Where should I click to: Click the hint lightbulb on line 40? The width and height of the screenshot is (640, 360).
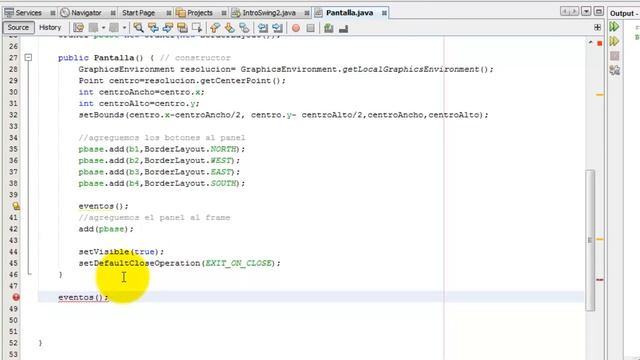click(16, 206)
